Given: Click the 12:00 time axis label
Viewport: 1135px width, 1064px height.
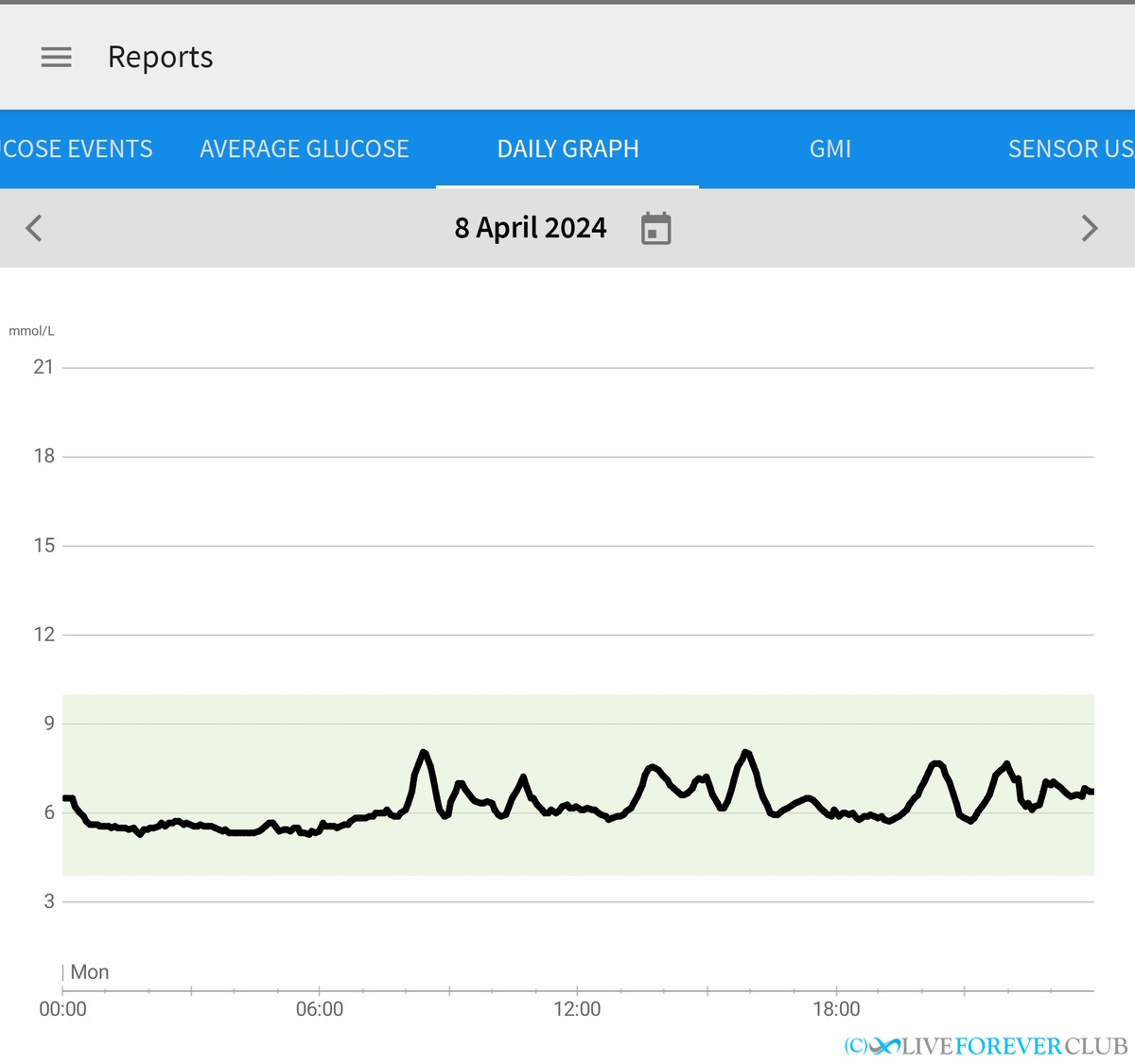Looking at the screenshot, I should (577, 1009).
